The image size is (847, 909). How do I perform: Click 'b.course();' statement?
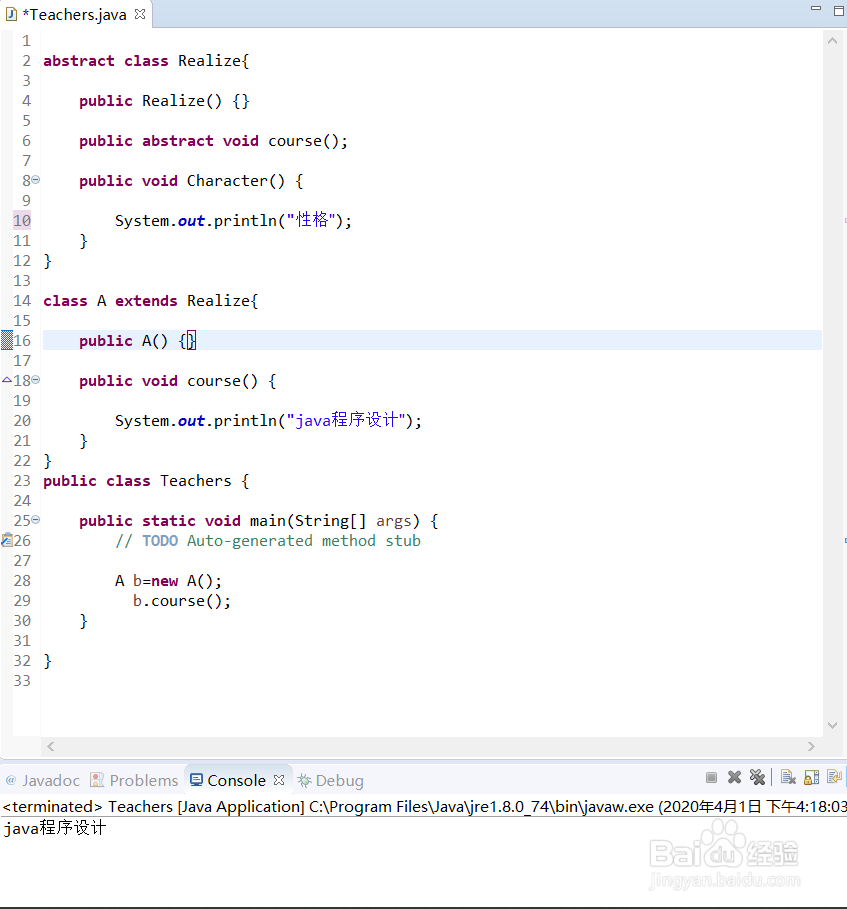[182, 601]
